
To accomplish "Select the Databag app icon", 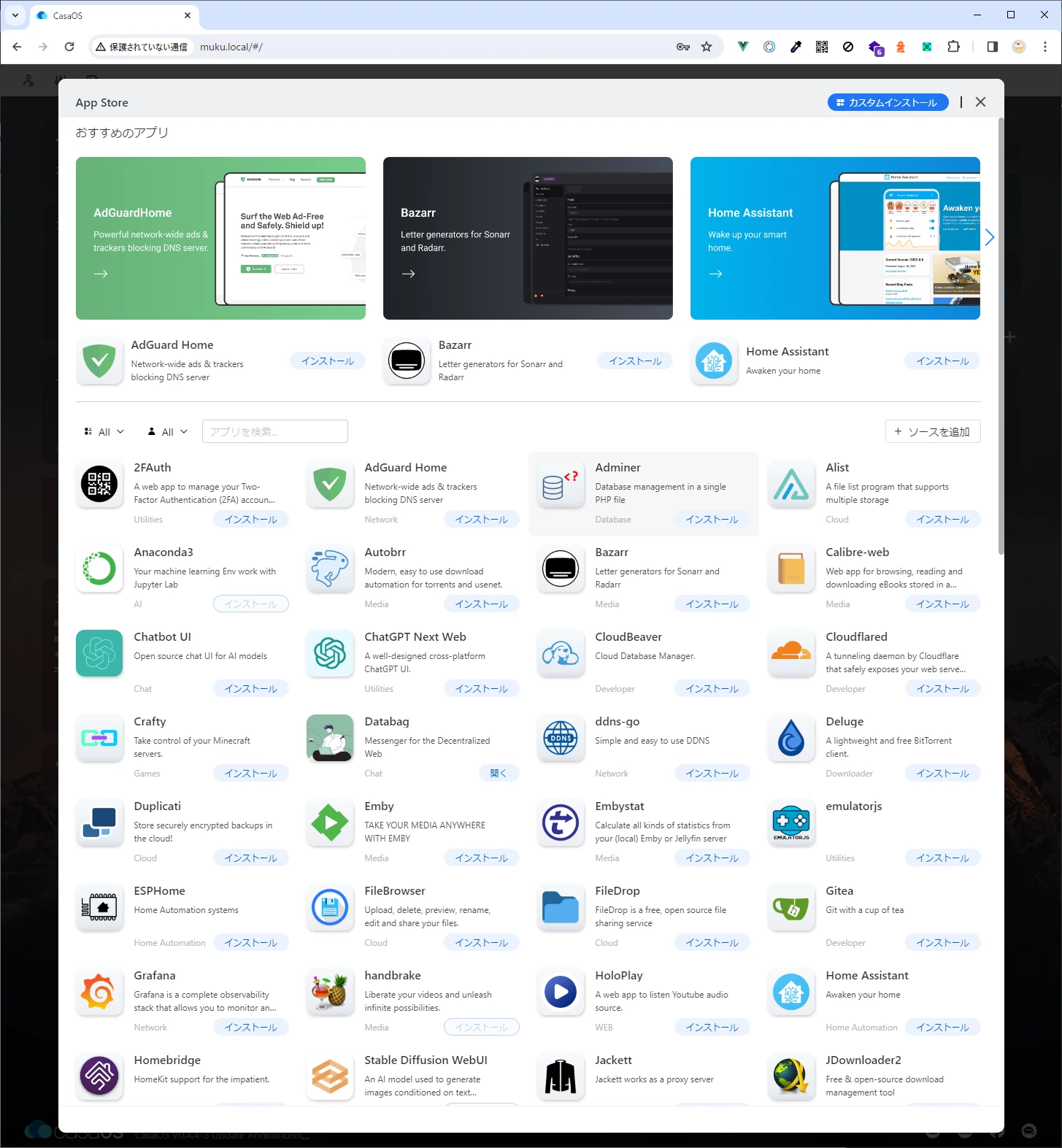I will (330, 738).
